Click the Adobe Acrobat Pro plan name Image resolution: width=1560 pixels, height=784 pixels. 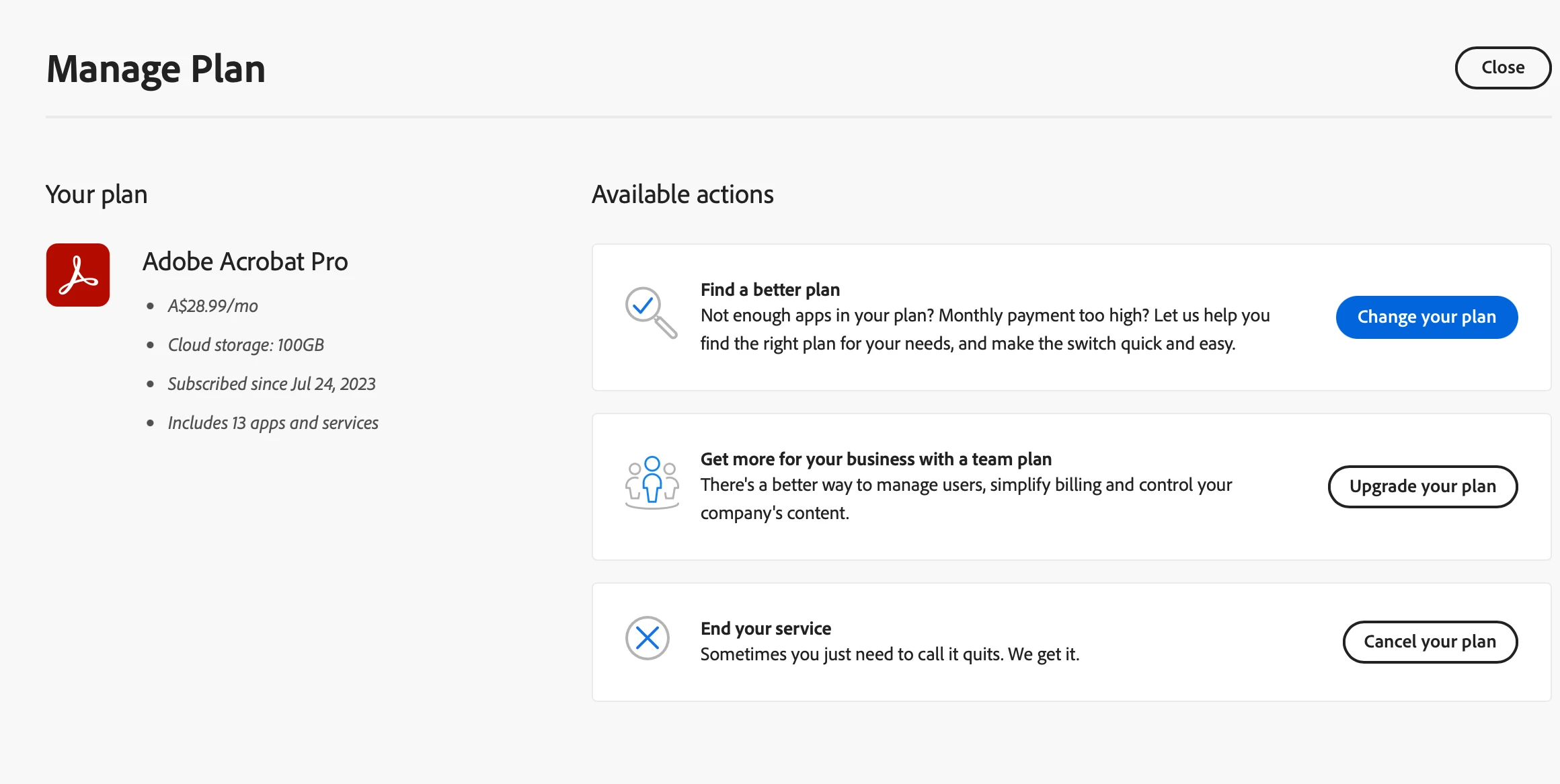pyautogui.click(x=245, y=262)
